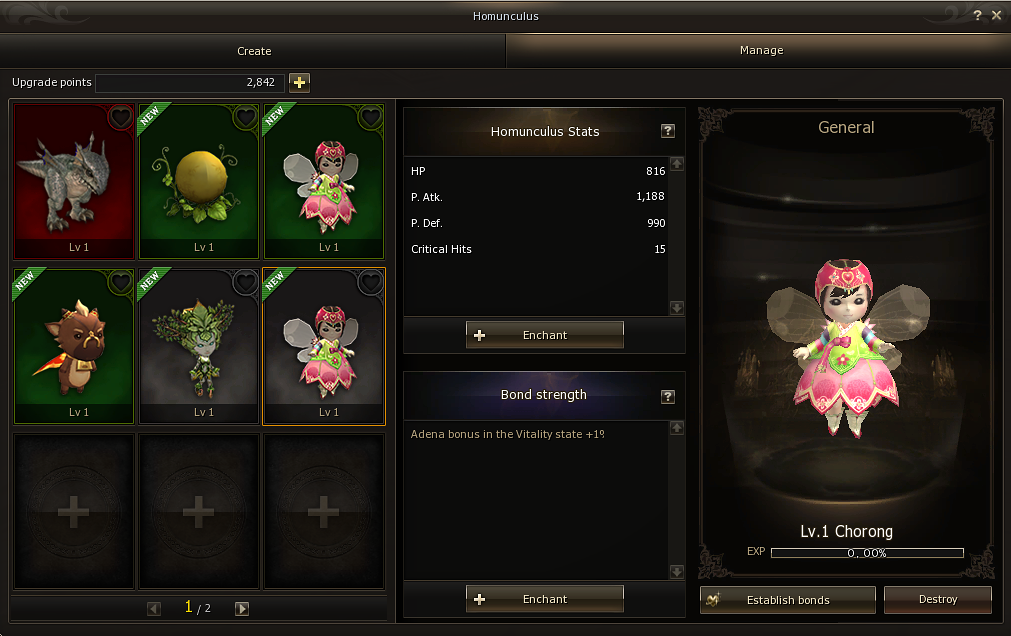Open the Bond strength help question mark
This screenshot has width=1011, height=636.
click(x=668, y=397)
